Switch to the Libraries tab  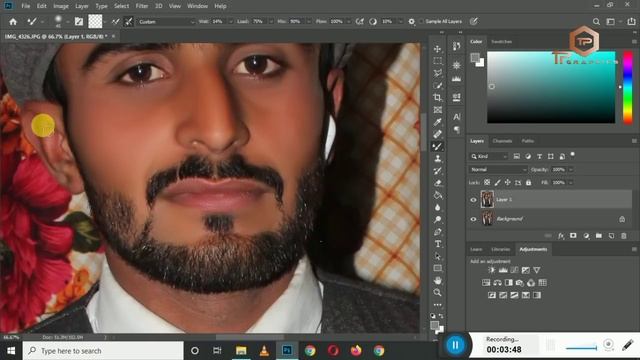[500, 249]
